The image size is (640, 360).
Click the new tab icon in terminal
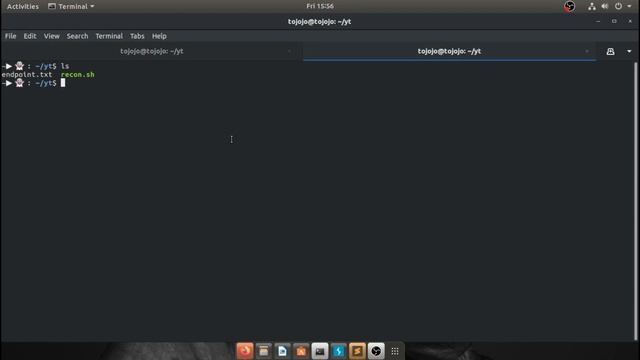(610, 51)
